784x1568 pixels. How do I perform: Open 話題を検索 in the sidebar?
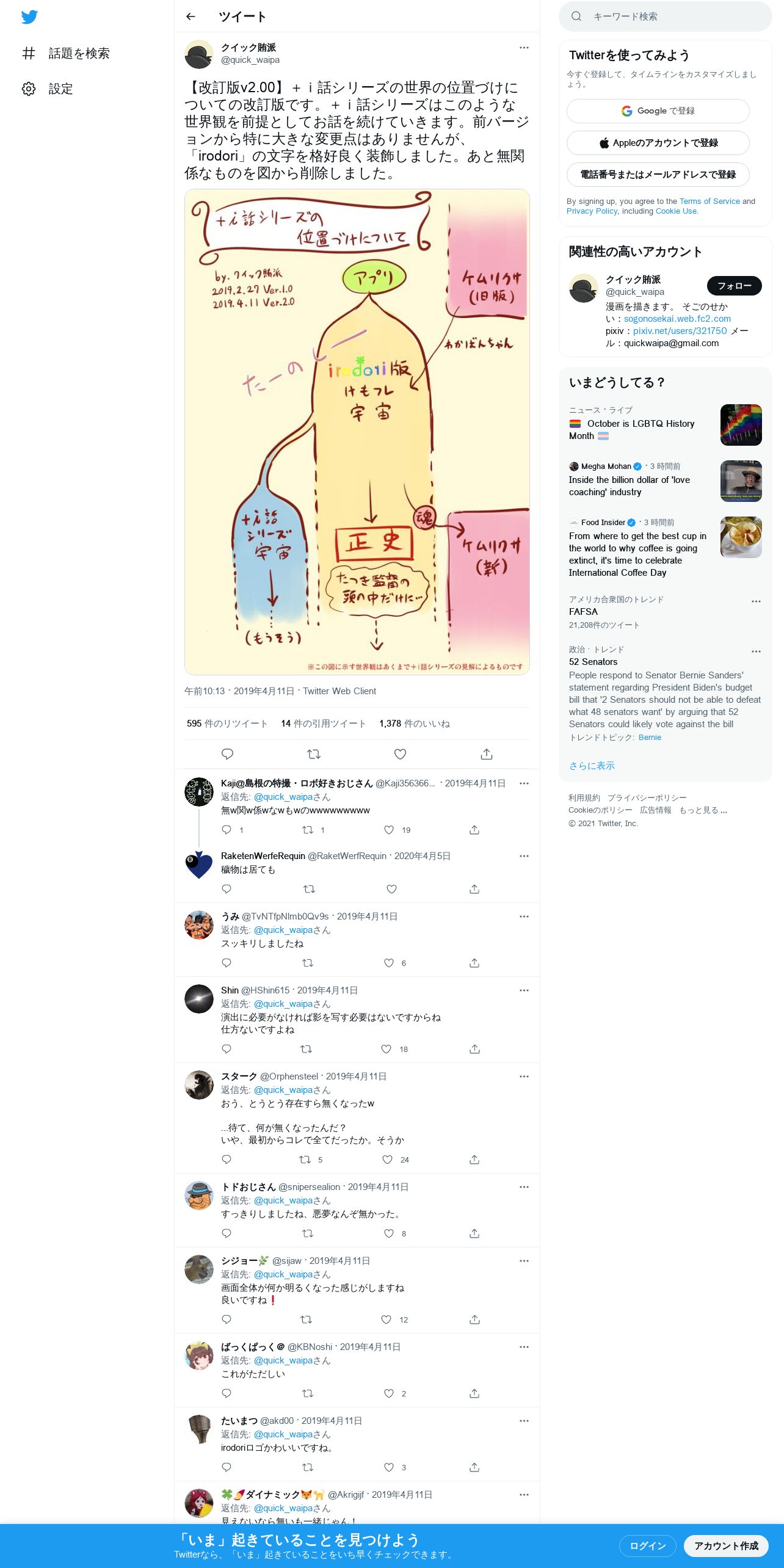pyautogui.click(x=66, y=54)
